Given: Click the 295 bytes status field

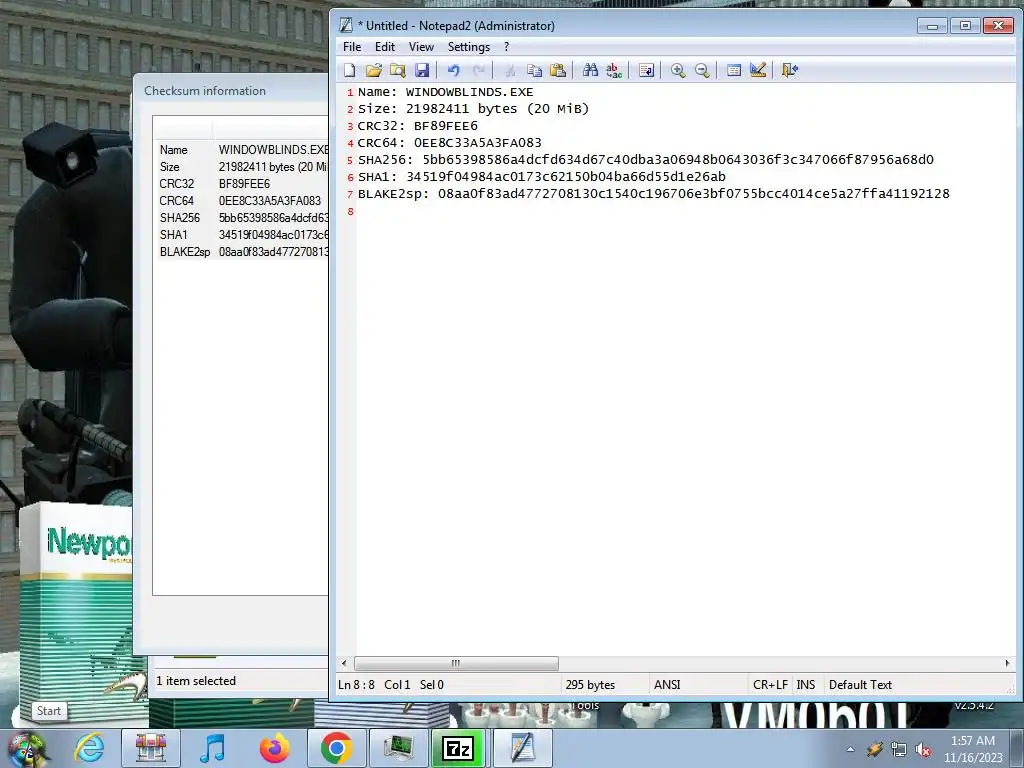Looking at the screenshot, I should tap(590, 685).
